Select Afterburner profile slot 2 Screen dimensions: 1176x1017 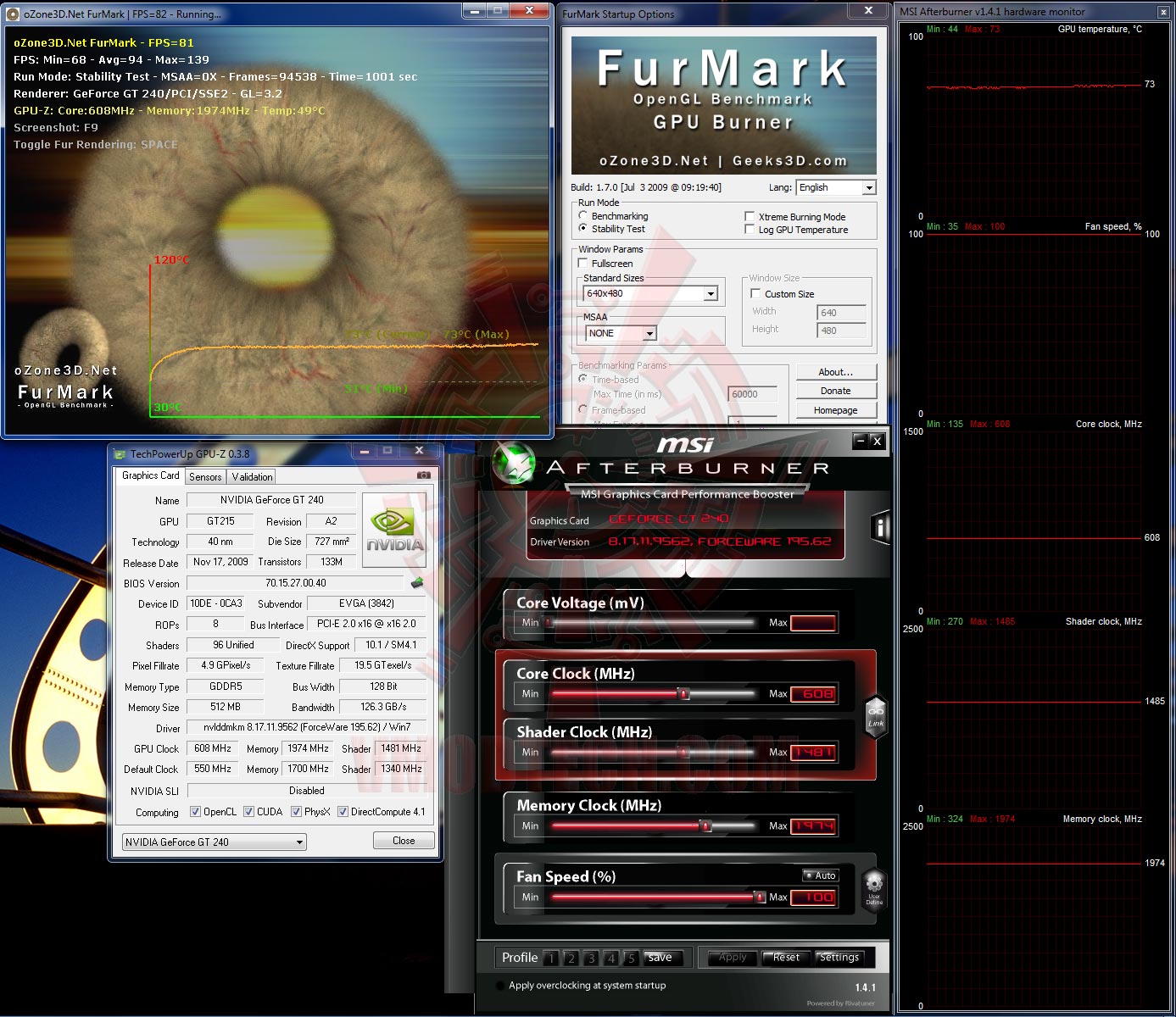(x=571, y=959)
